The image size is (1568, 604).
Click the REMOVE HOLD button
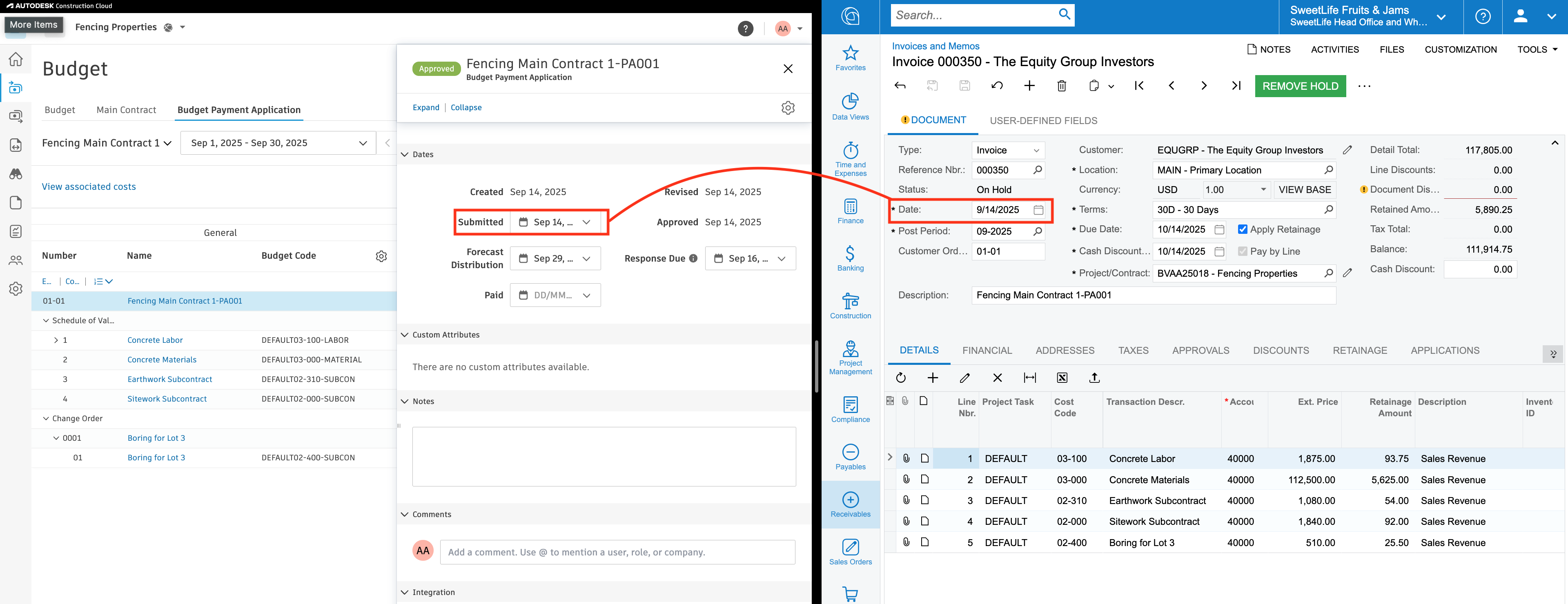[1300, 86]
